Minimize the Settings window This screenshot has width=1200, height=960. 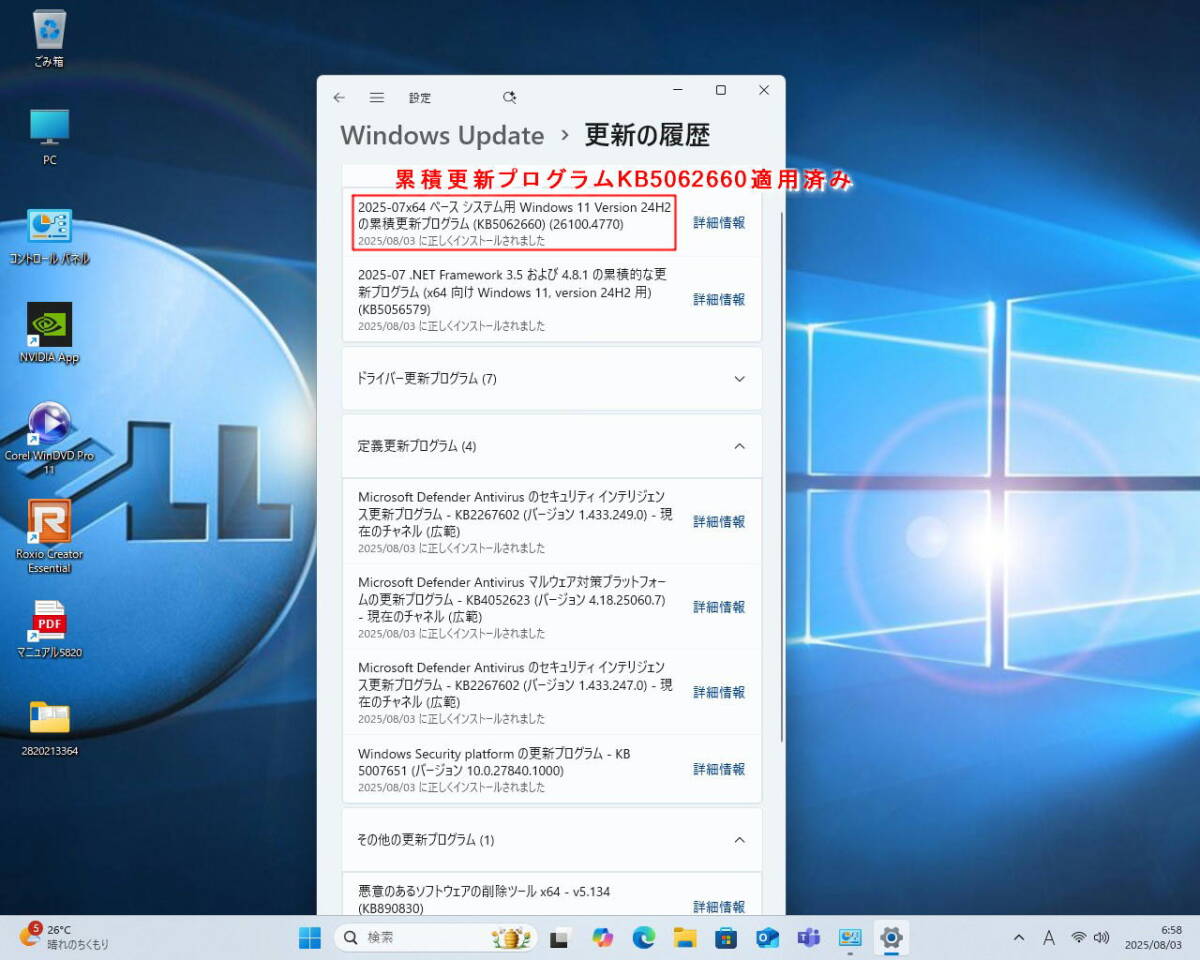coord(676,90)
